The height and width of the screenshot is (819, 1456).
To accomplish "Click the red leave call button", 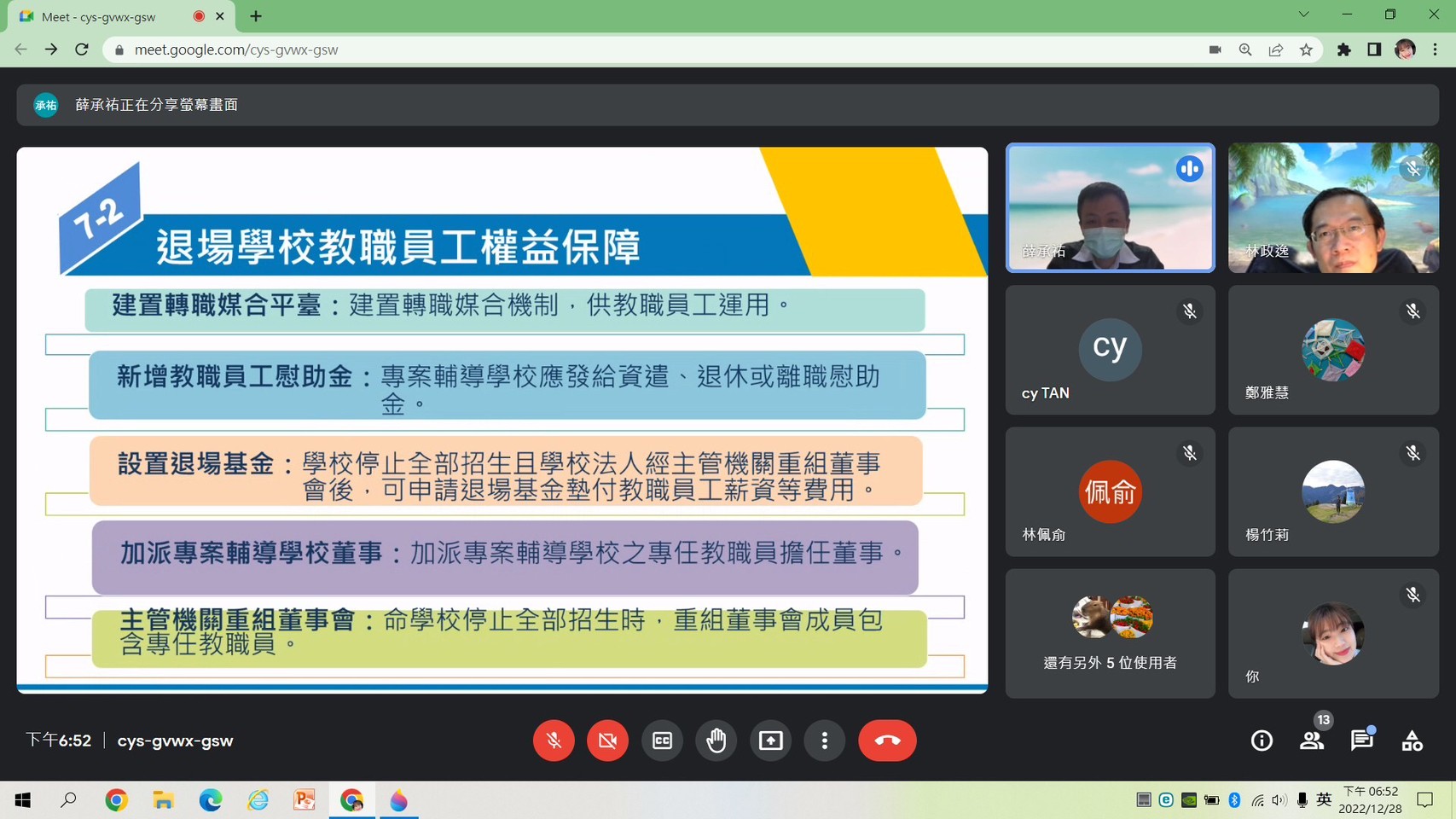I will [887, 741].
